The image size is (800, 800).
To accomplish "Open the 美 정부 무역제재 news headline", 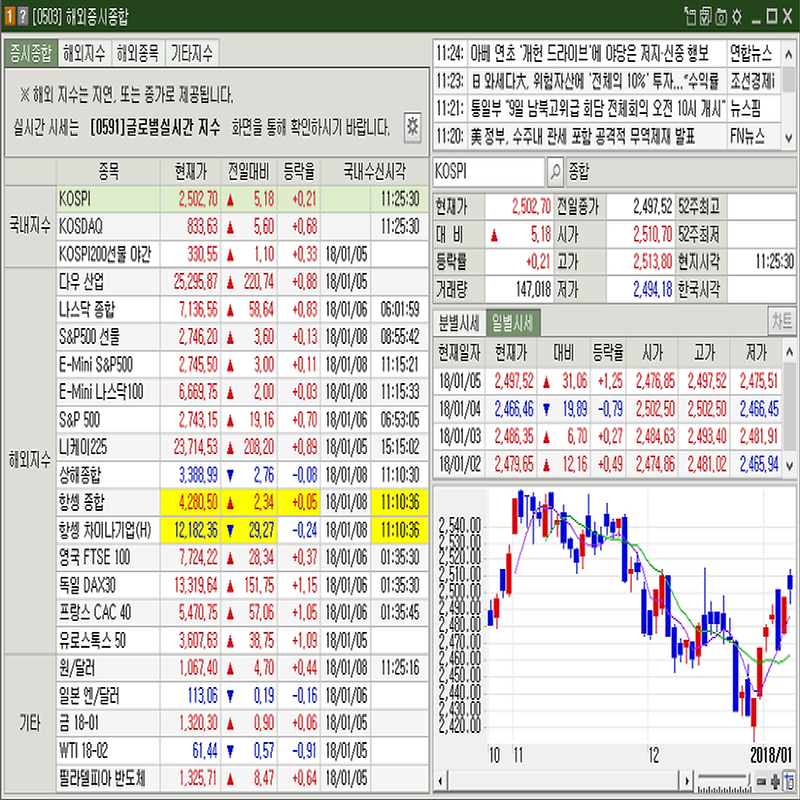I will [x=583, y=136].
